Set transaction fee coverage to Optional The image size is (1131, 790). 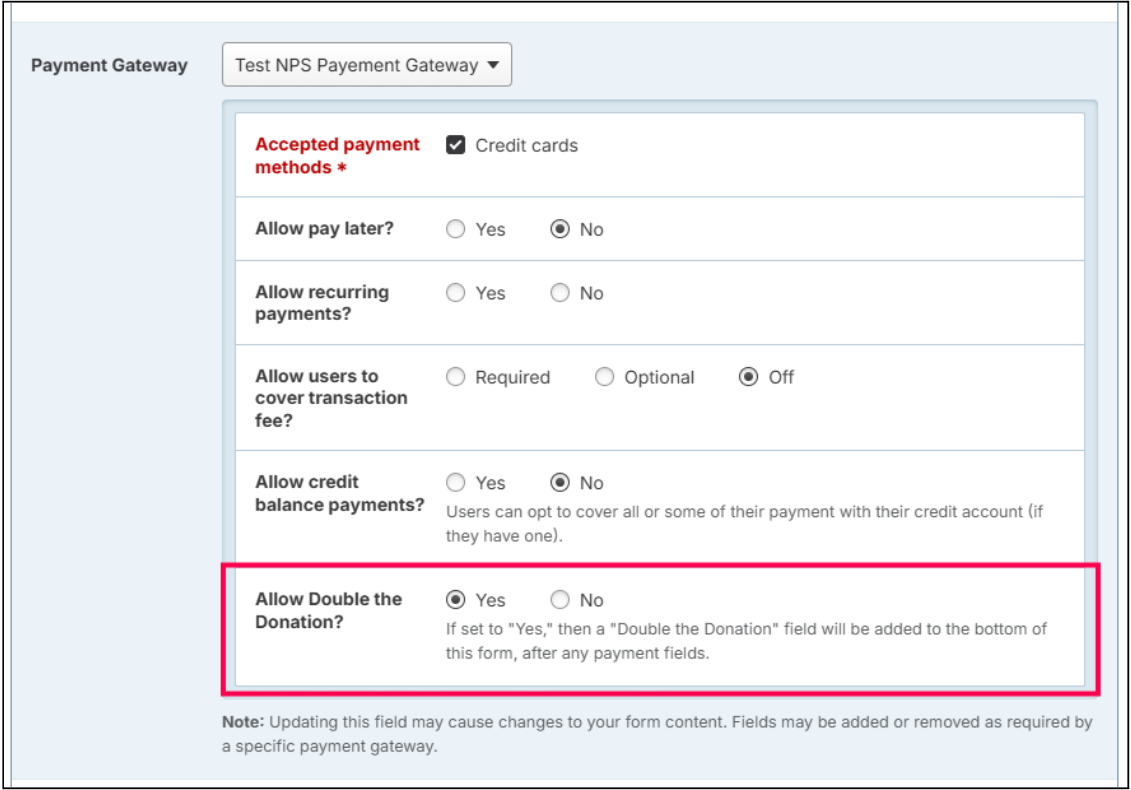coord(604,377)
